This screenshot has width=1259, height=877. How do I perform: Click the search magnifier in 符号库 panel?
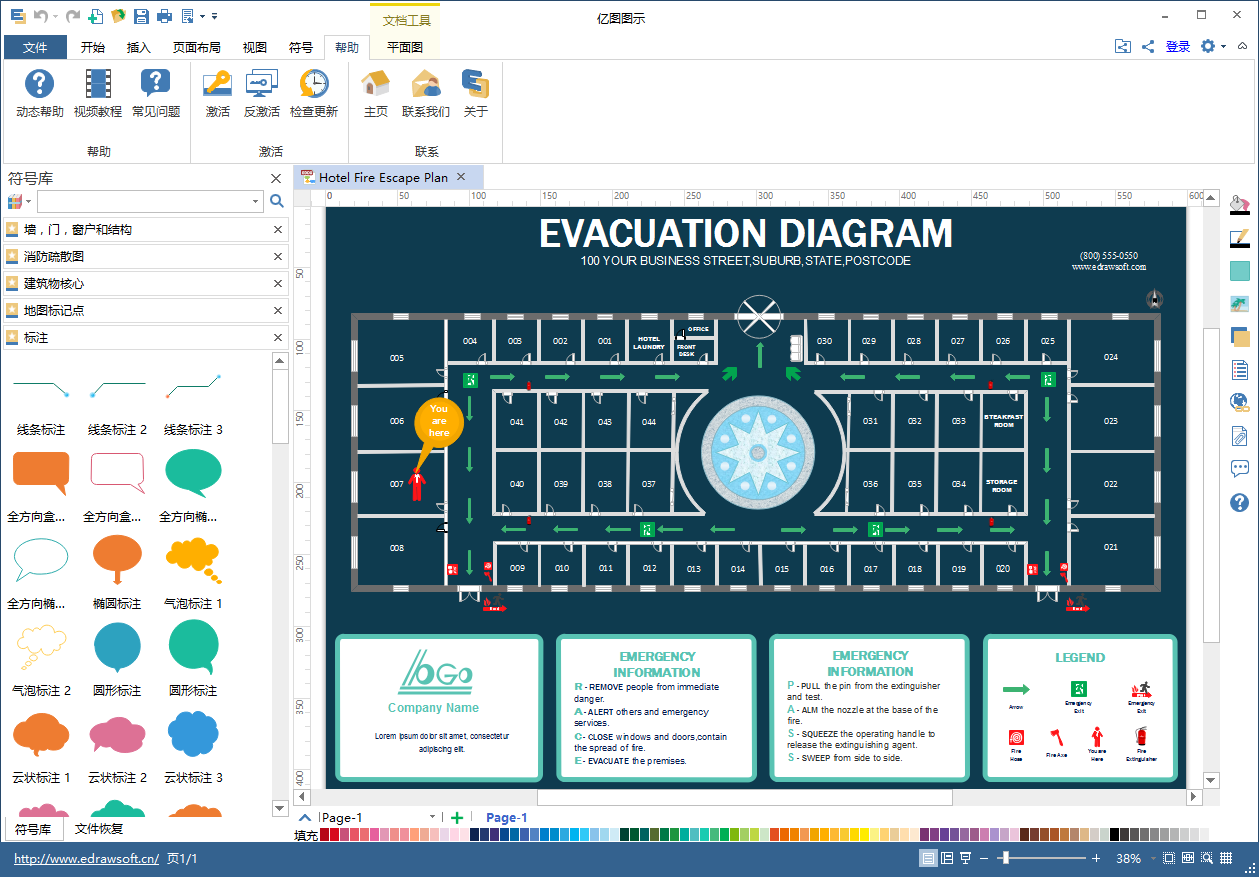pos(277,202)
